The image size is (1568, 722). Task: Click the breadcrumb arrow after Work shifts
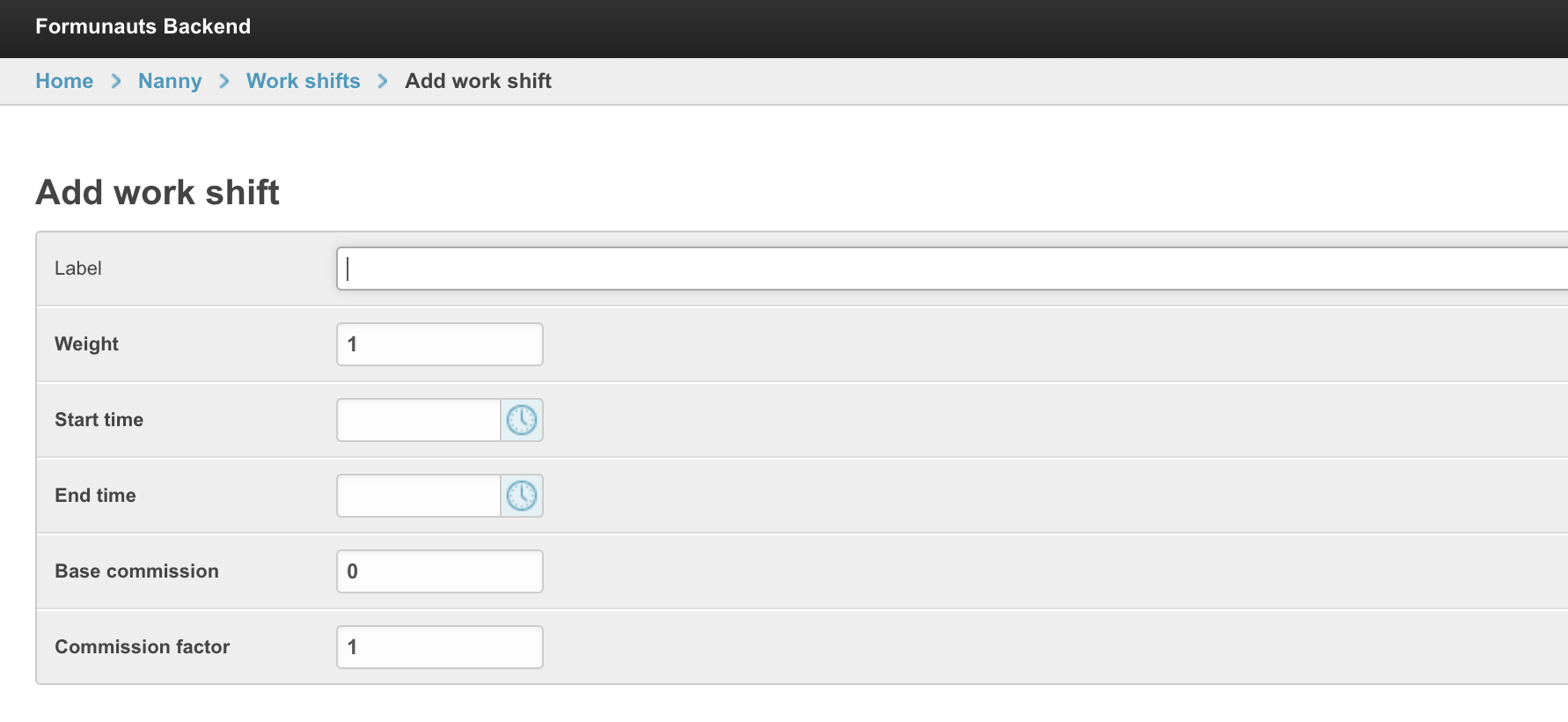(x=383, y=81)
